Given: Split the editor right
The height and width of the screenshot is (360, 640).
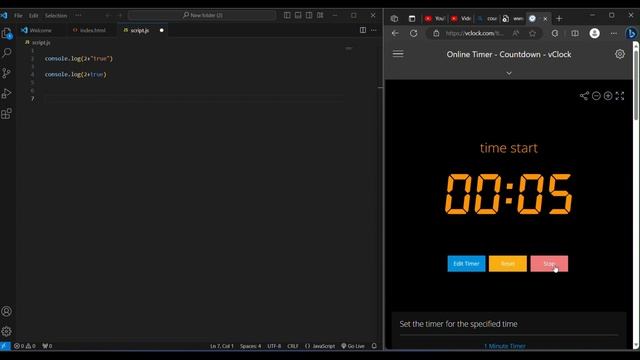Looking at the screenshot, I should [362, 30].
